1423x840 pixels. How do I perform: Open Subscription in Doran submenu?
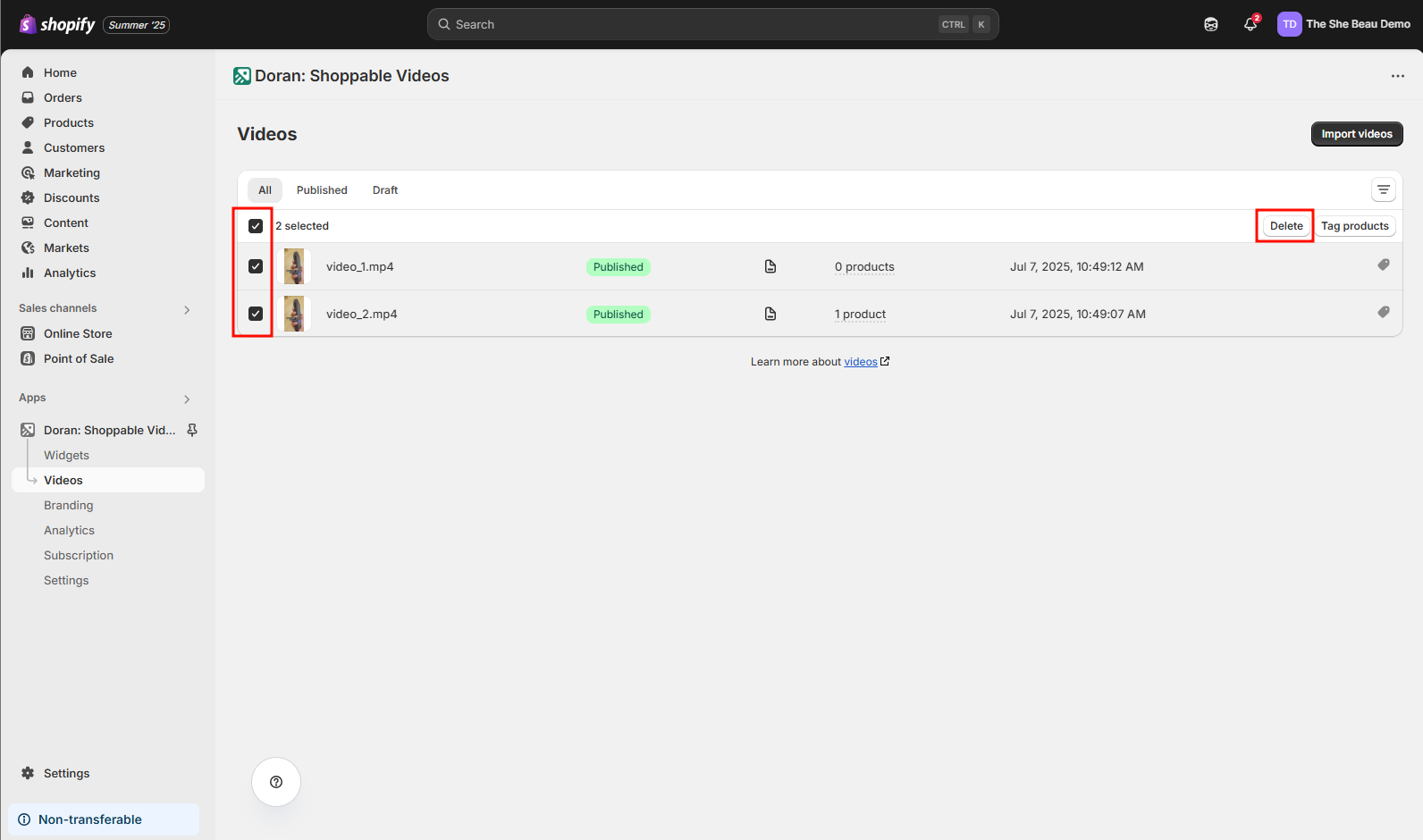coord(79,555)
